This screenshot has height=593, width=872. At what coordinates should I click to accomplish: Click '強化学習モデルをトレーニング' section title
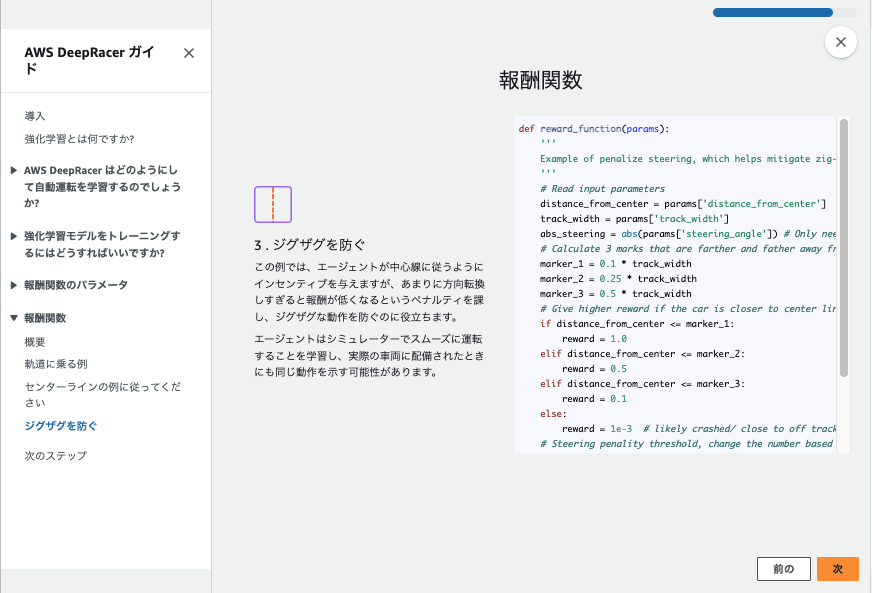click(x=102, y=244)
